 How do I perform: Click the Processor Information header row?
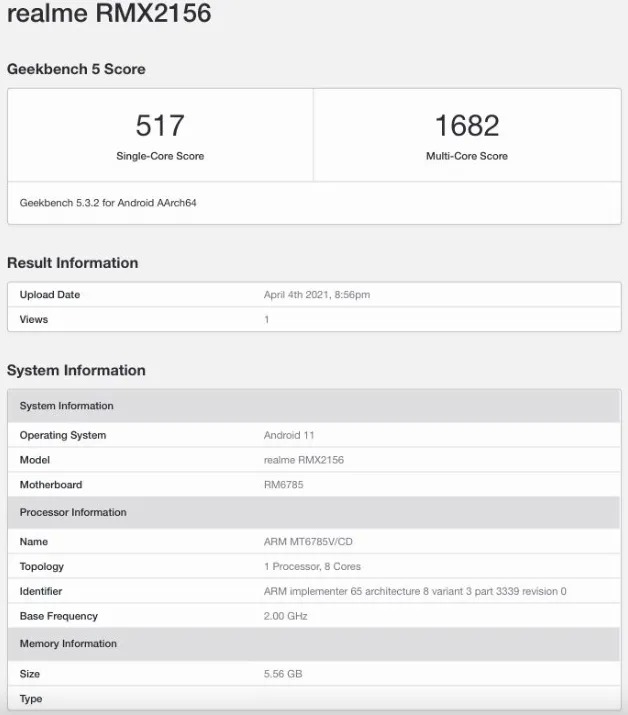pyautogui.click(x=314, y=512)
